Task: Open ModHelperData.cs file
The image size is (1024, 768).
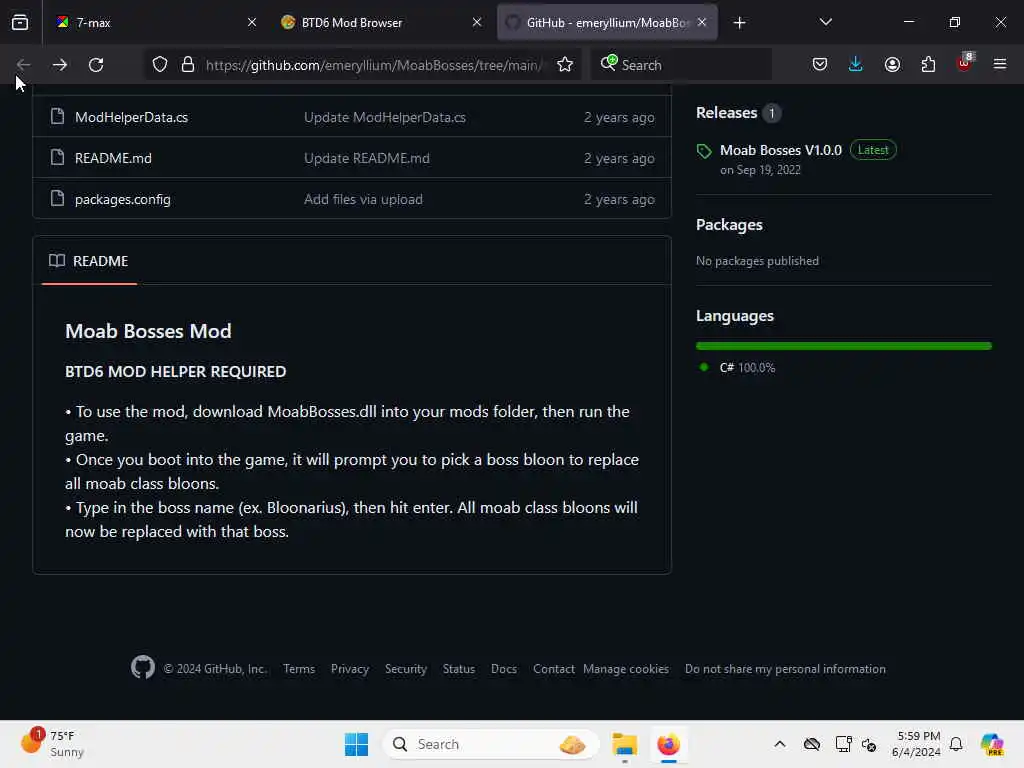Action: (x=131, y=118)
